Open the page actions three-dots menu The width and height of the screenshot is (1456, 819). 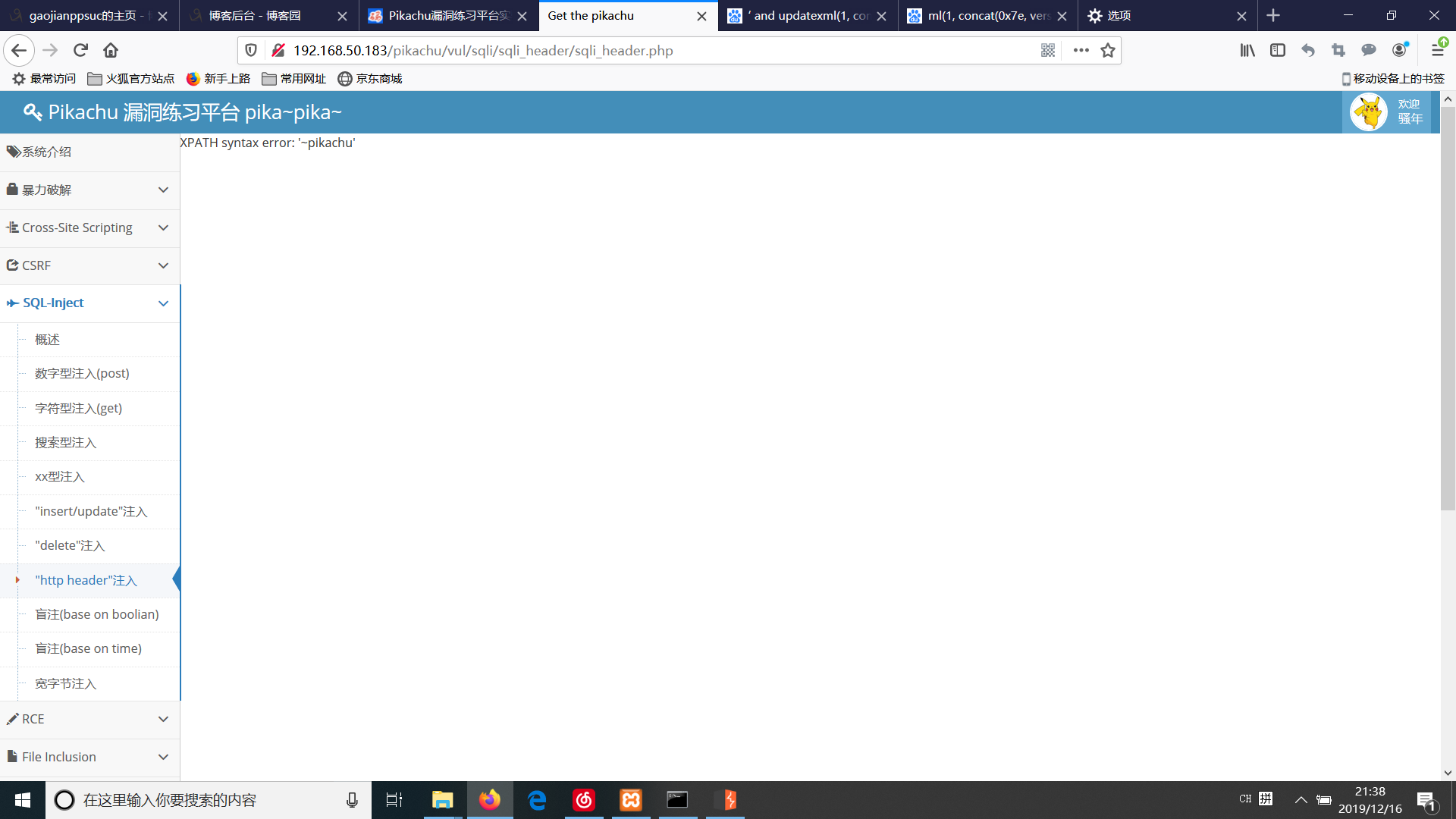(1081, 50)
